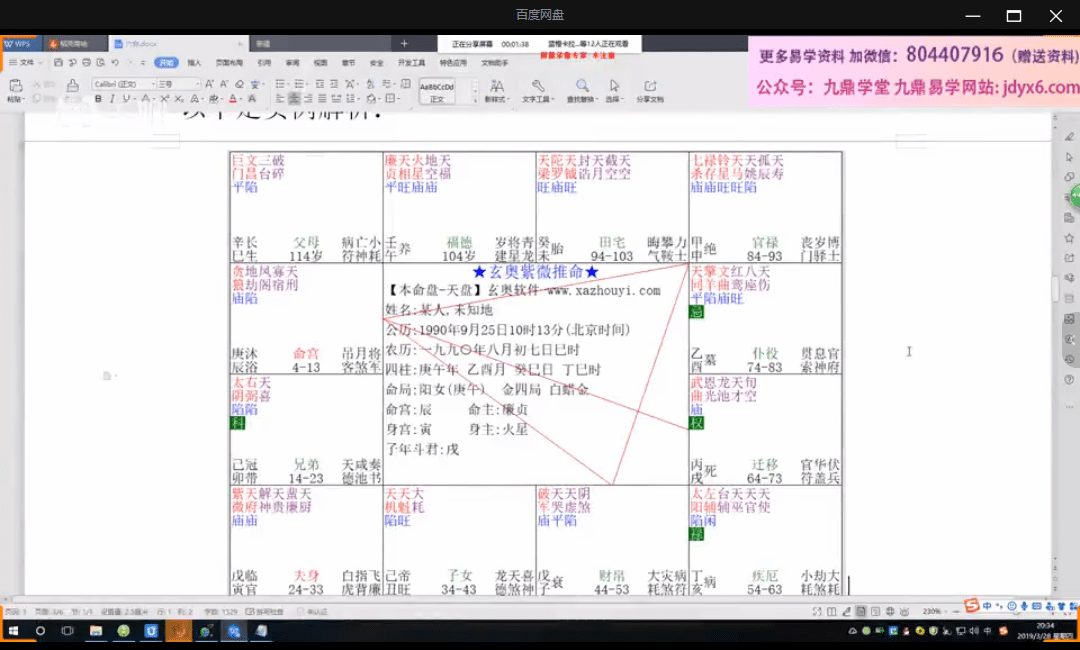Expand the New Style dropdown

coord(494,89)
